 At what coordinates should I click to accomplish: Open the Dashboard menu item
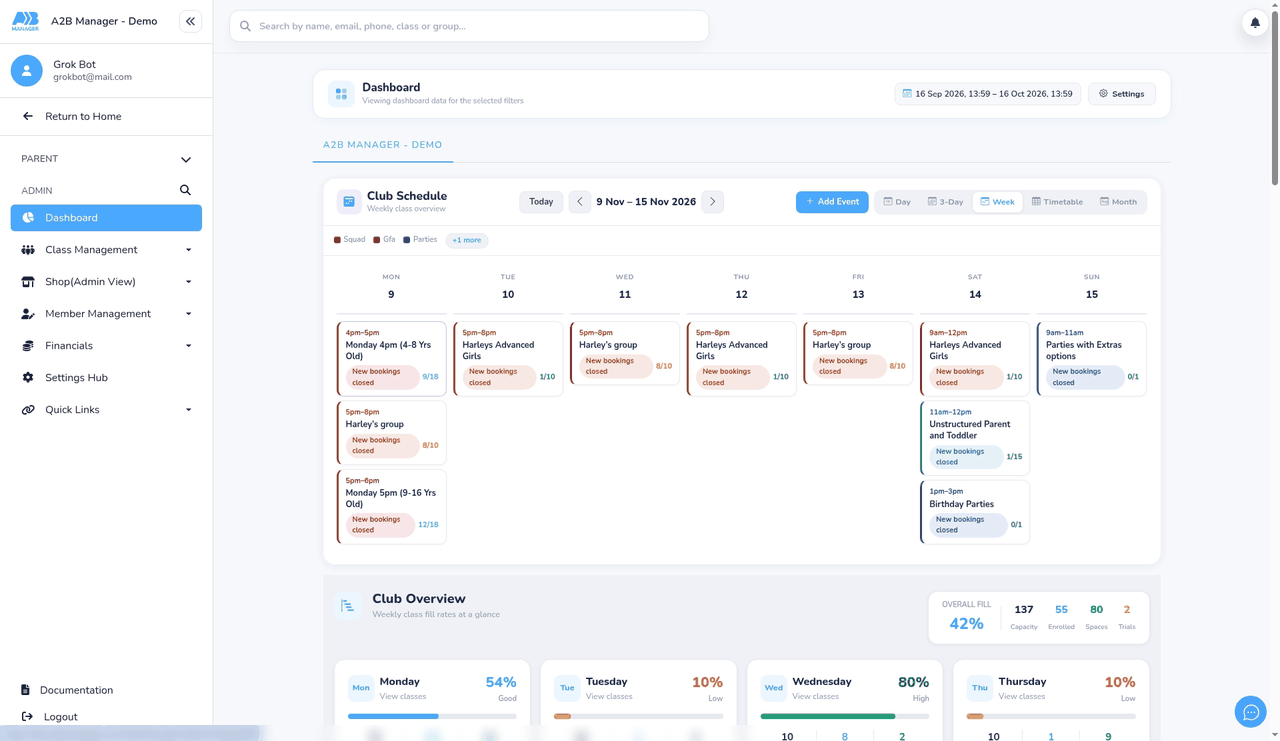click(x=106, y=218)
